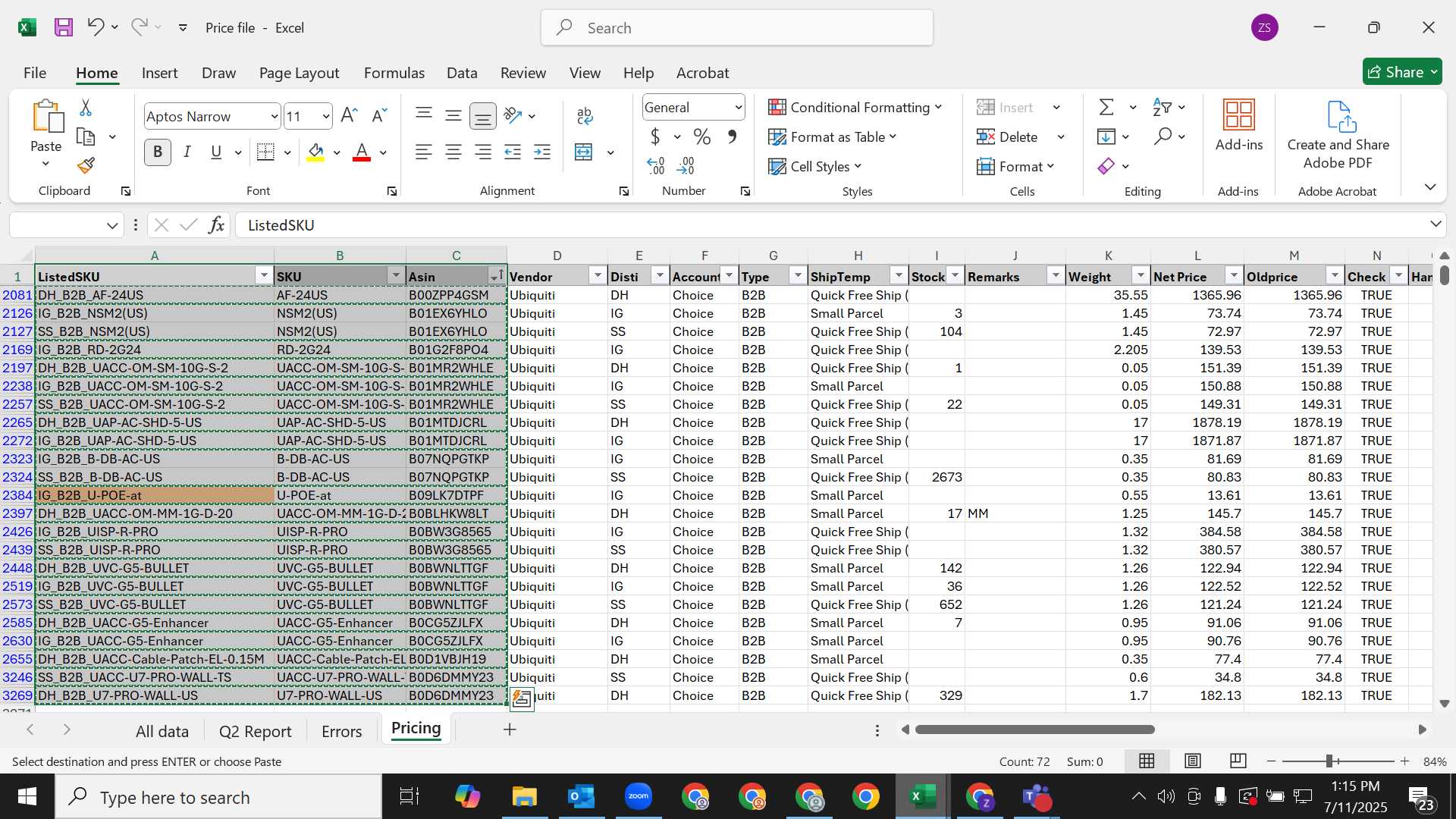Click the Decrease Decimal icon
The image size is (1456, 819).
686,165
